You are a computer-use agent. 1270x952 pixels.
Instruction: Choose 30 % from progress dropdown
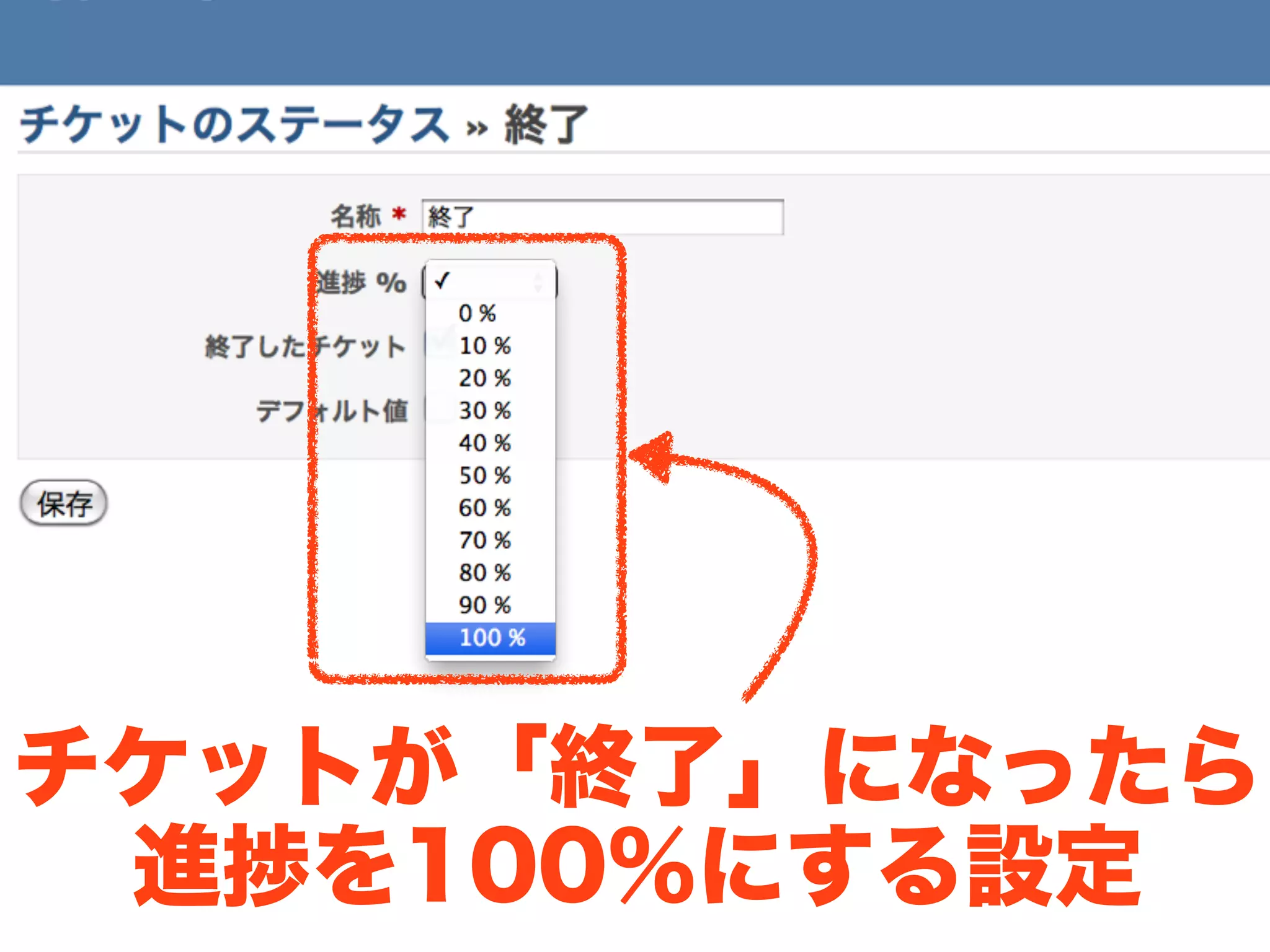click(490, 410)
